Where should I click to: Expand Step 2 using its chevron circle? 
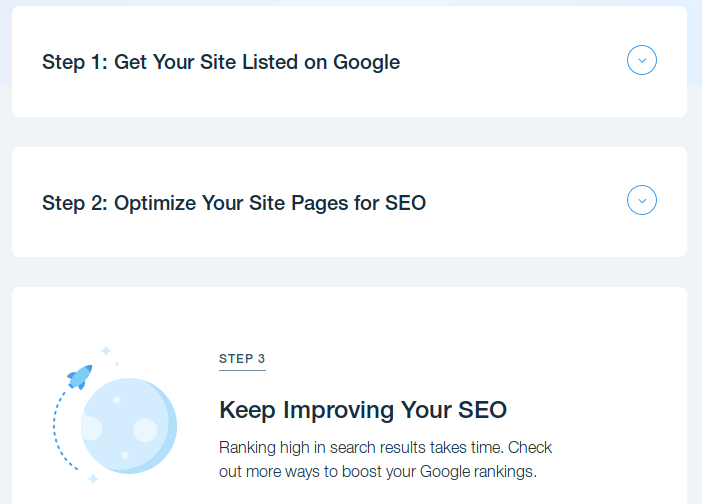pos(642,200)
